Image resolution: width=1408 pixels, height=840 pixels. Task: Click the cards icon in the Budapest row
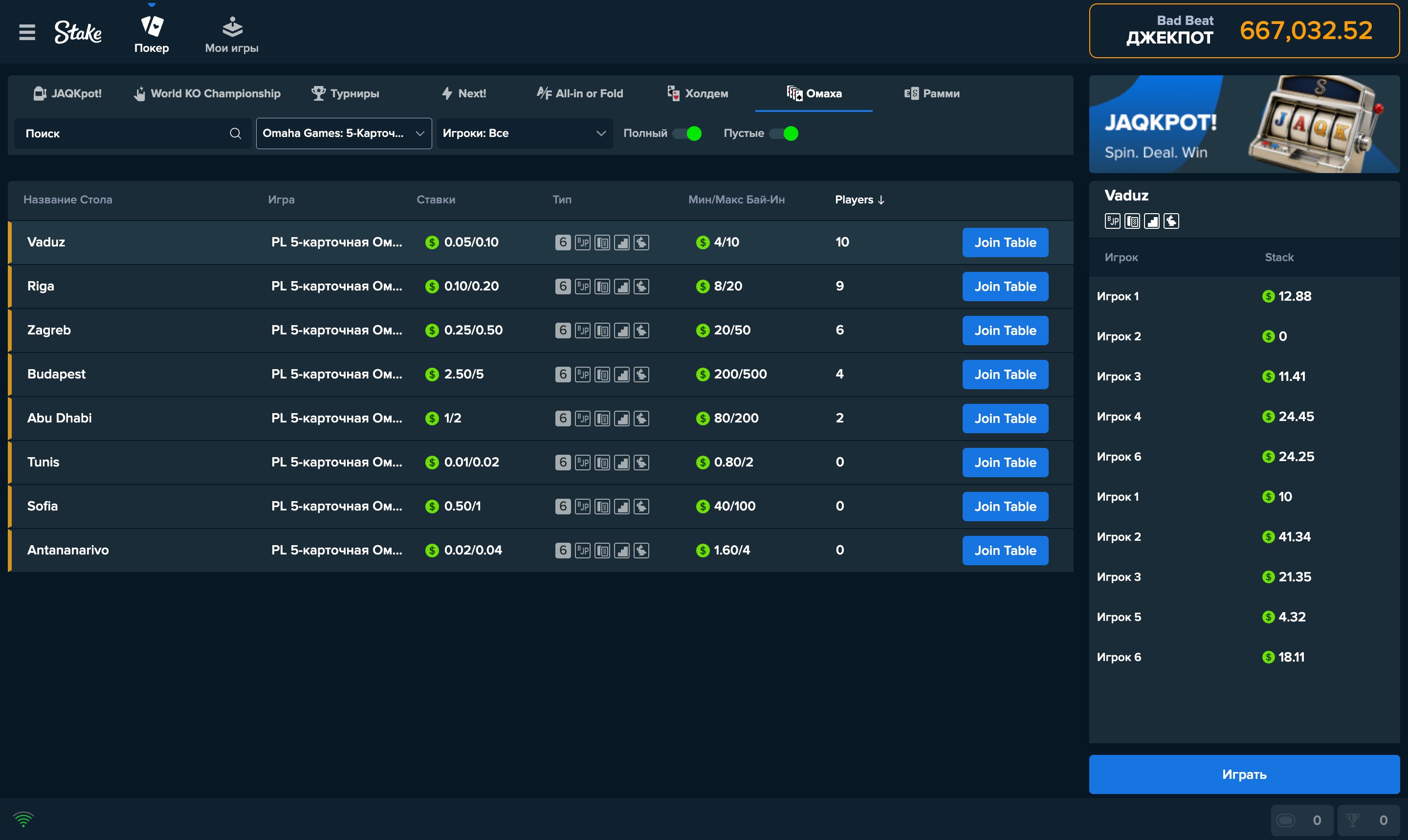click(x=602, y=375)
